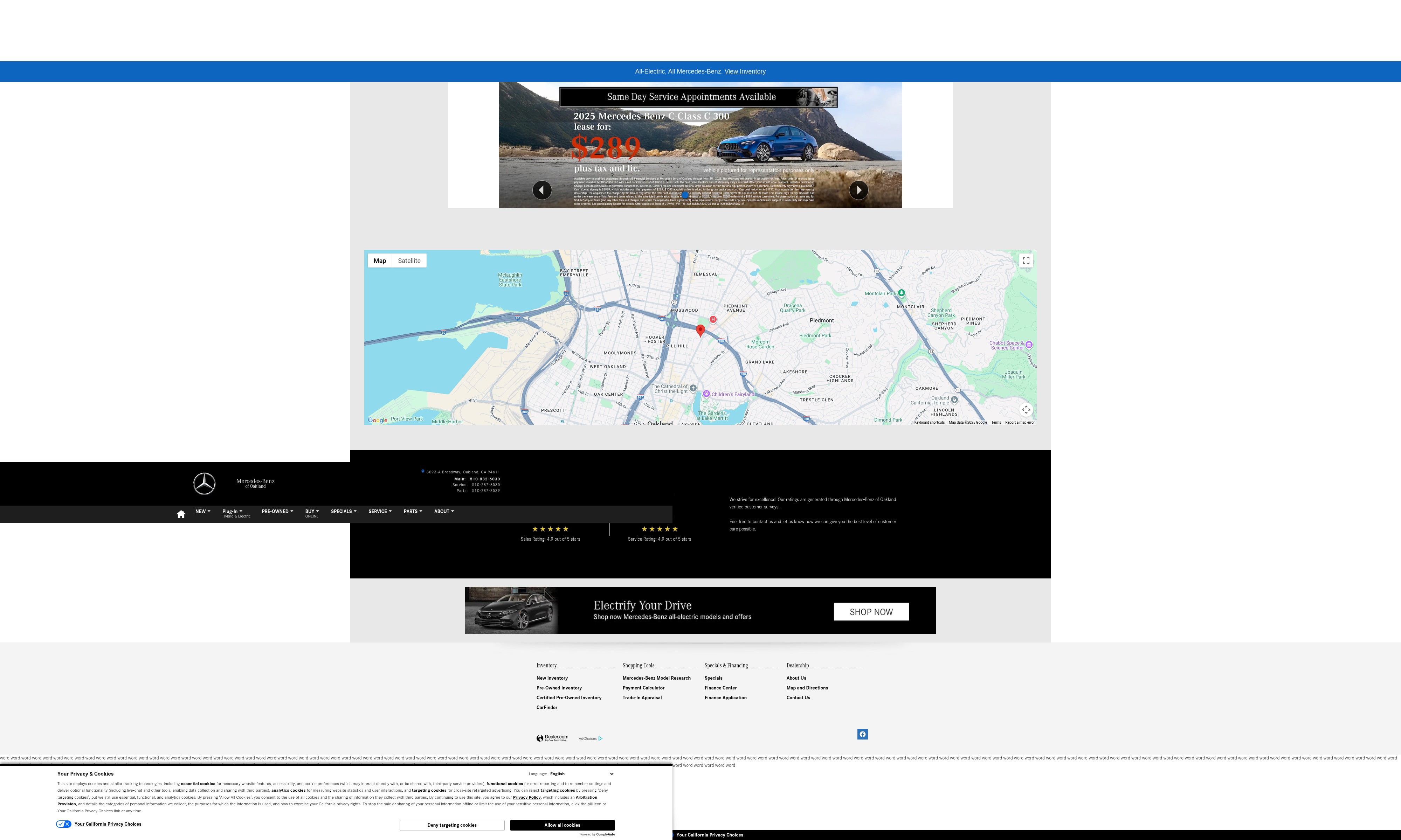Screen dimensions: 1401x840
Task: Click the address 3093-A Broadway, Oakland
Action: (463, 472)
